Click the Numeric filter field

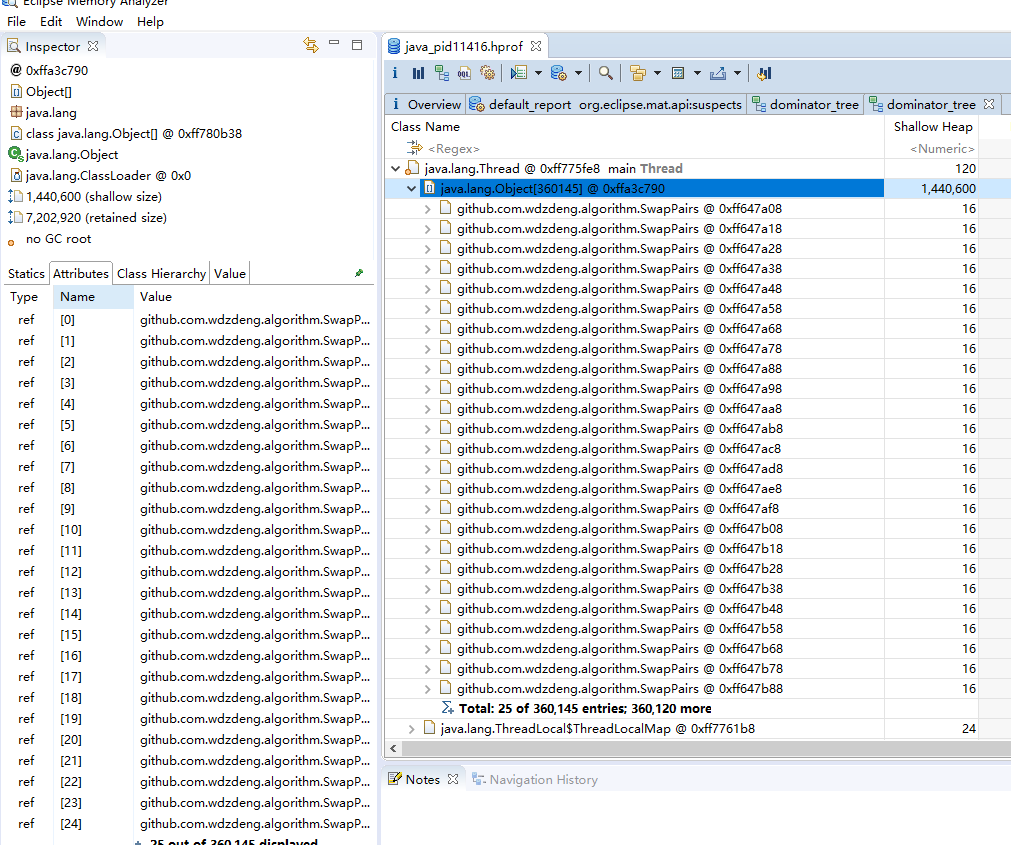pyautogui.click(x=932, y=148)
